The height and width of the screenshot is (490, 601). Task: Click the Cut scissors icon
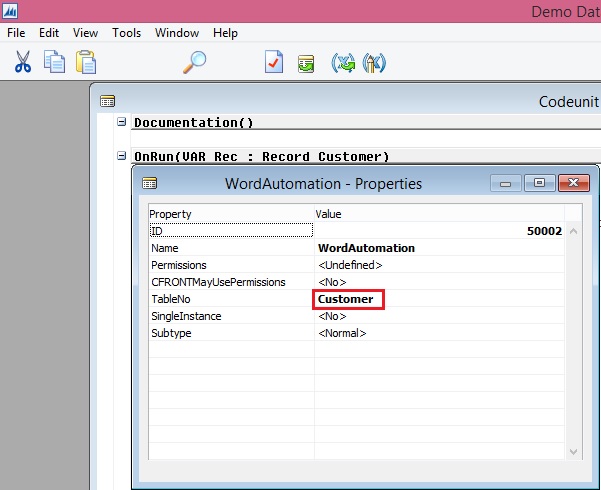point(23,62)
